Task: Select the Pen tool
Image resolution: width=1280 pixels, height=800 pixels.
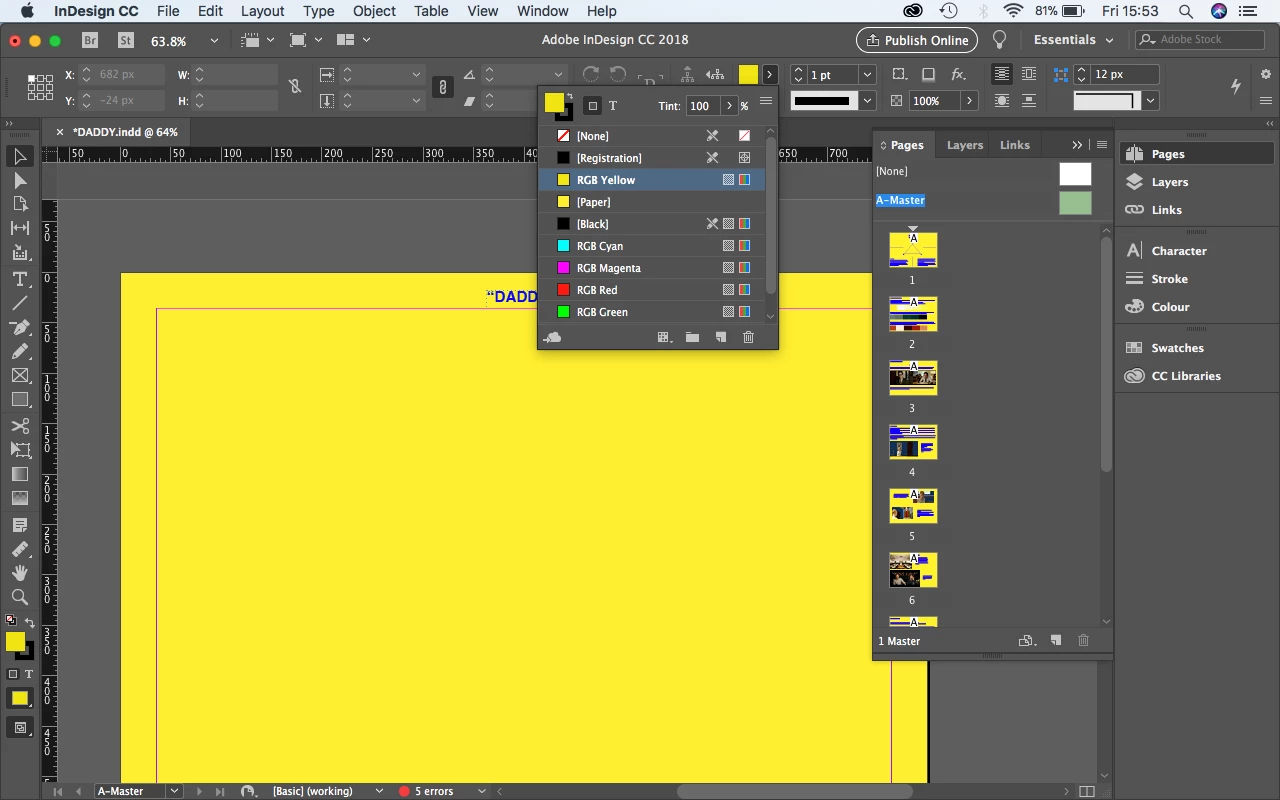Action: [x=19, y=327]
